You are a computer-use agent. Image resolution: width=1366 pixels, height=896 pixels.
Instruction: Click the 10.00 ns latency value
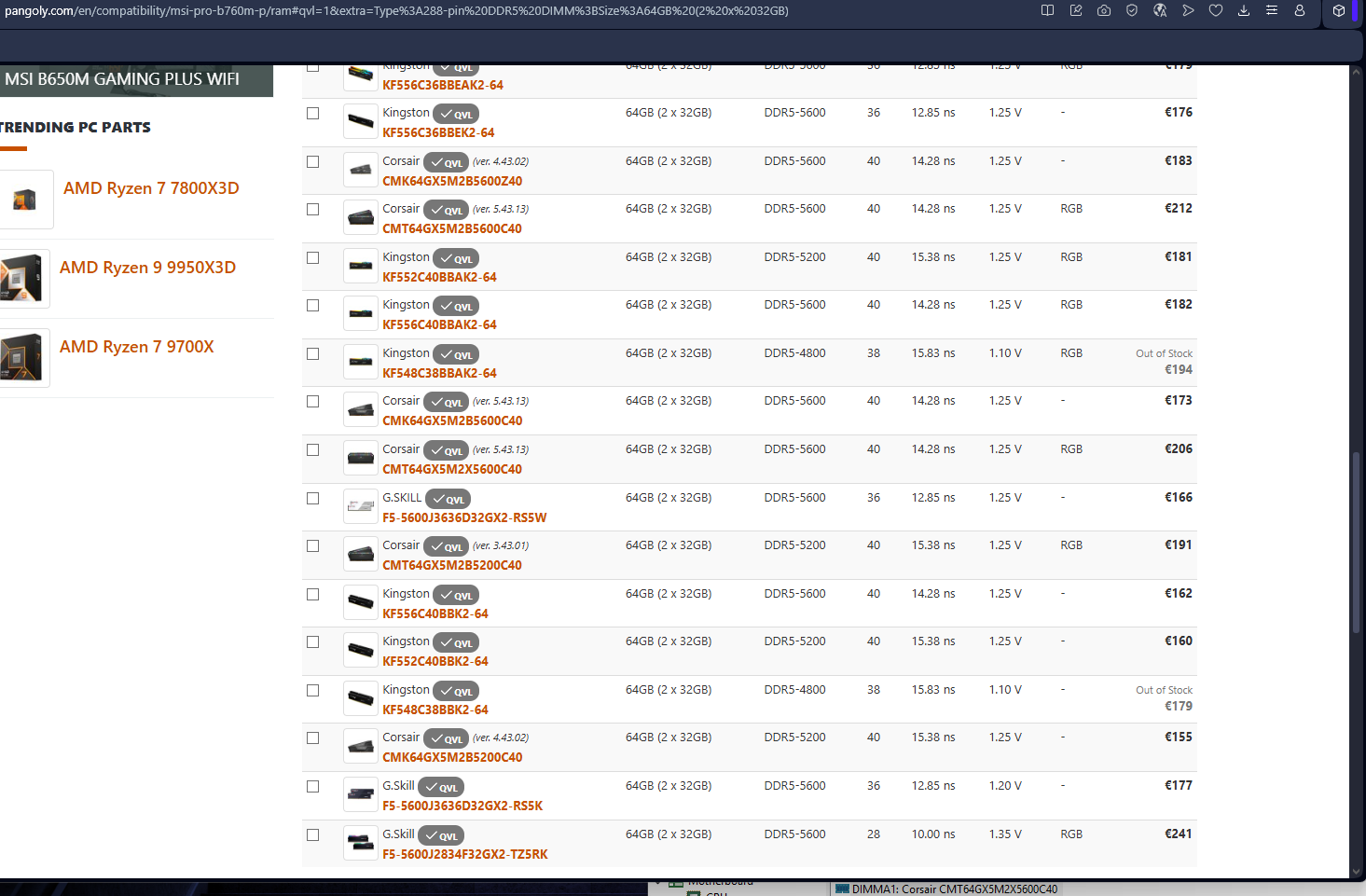933,834
